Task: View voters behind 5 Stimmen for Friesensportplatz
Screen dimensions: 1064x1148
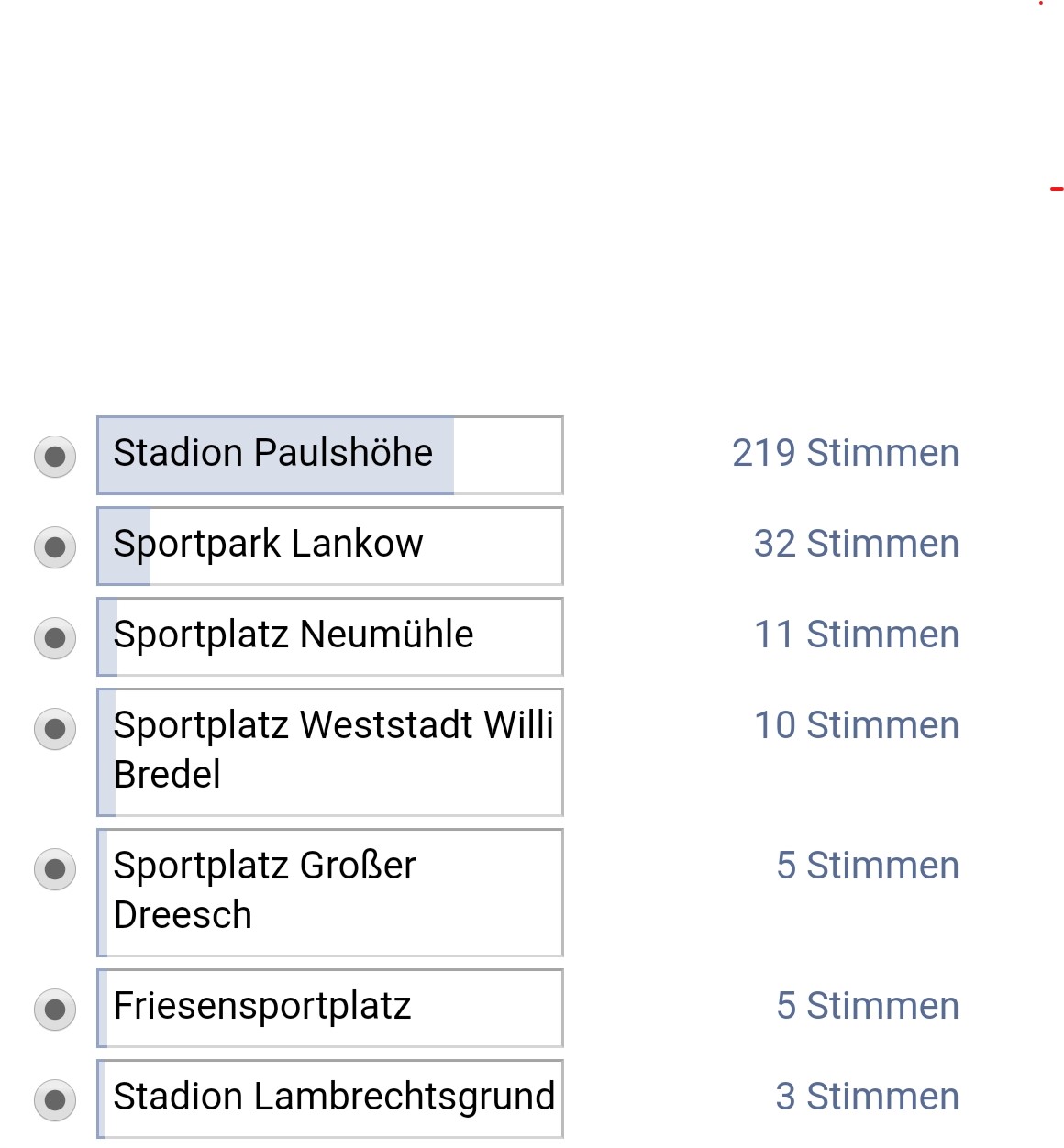Action: 867,1005
